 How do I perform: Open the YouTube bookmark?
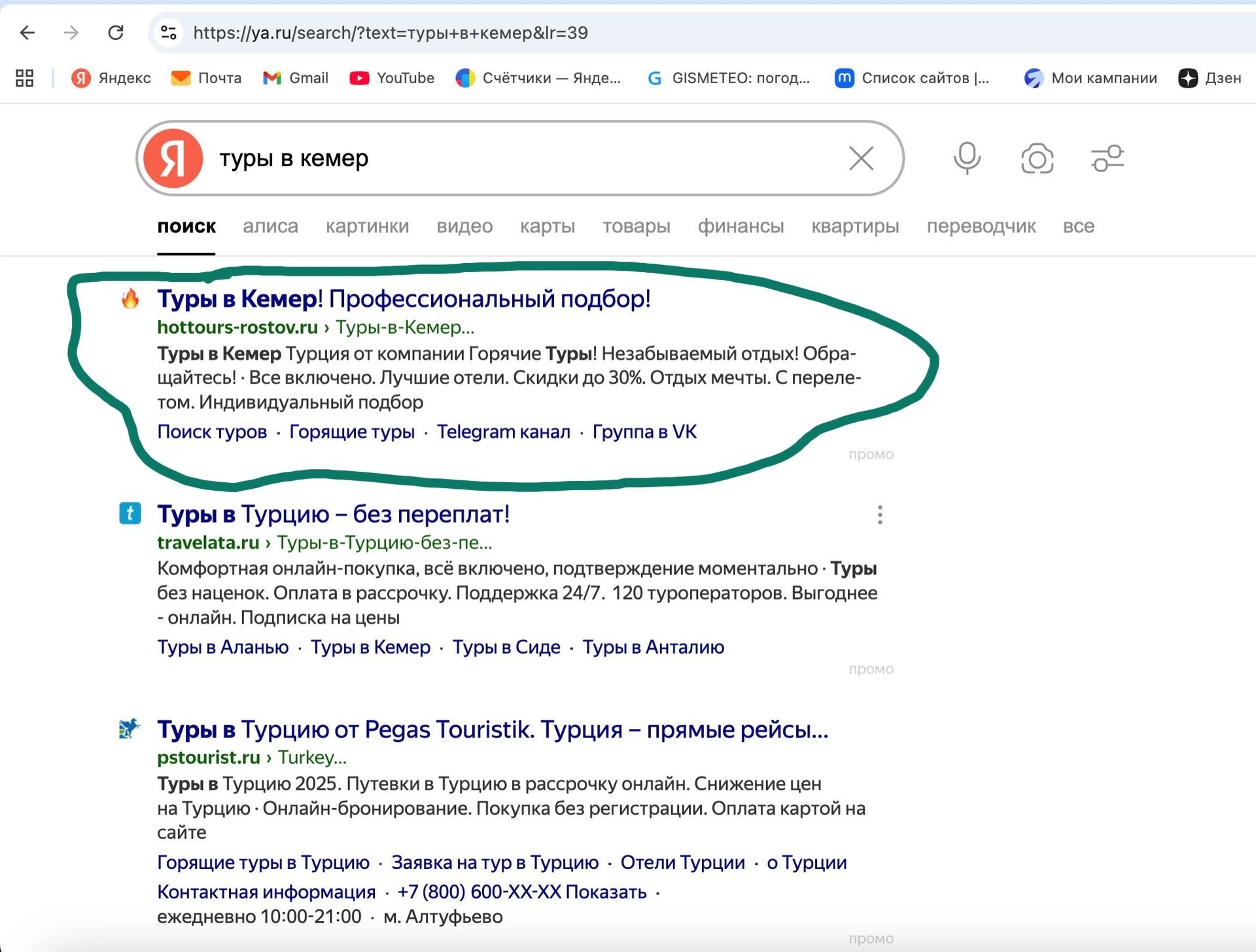pyautogui.click(x=392, y=79)
